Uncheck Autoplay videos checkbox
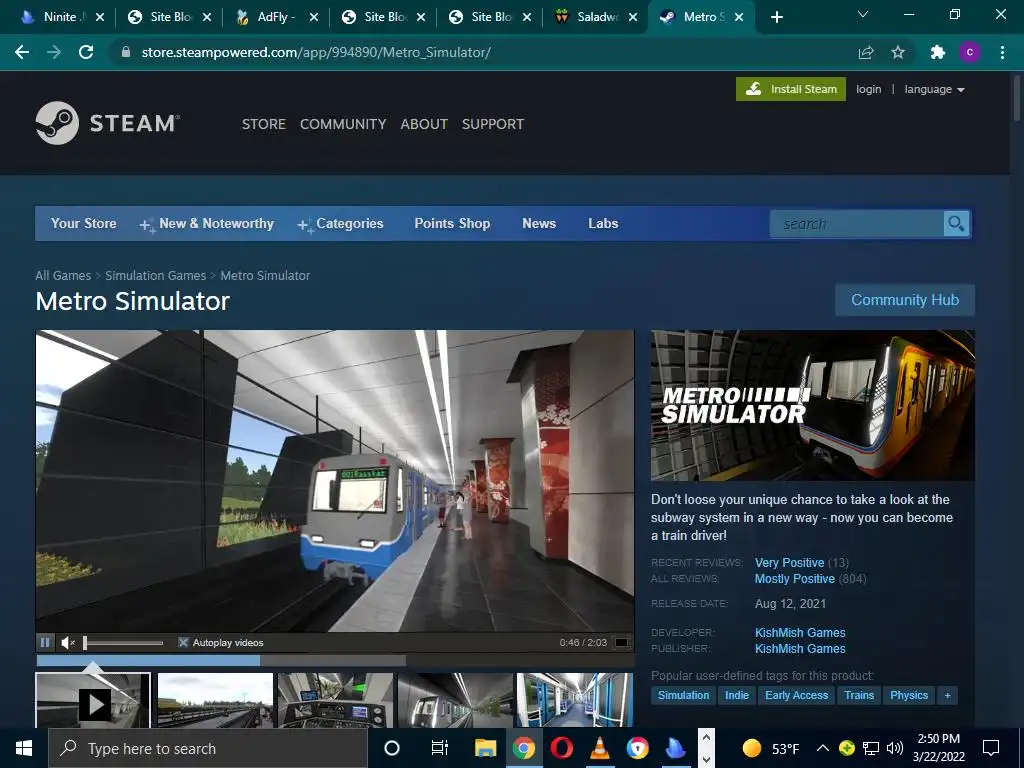The height and width of the screenshot is (768, 1024). point(184,643)
